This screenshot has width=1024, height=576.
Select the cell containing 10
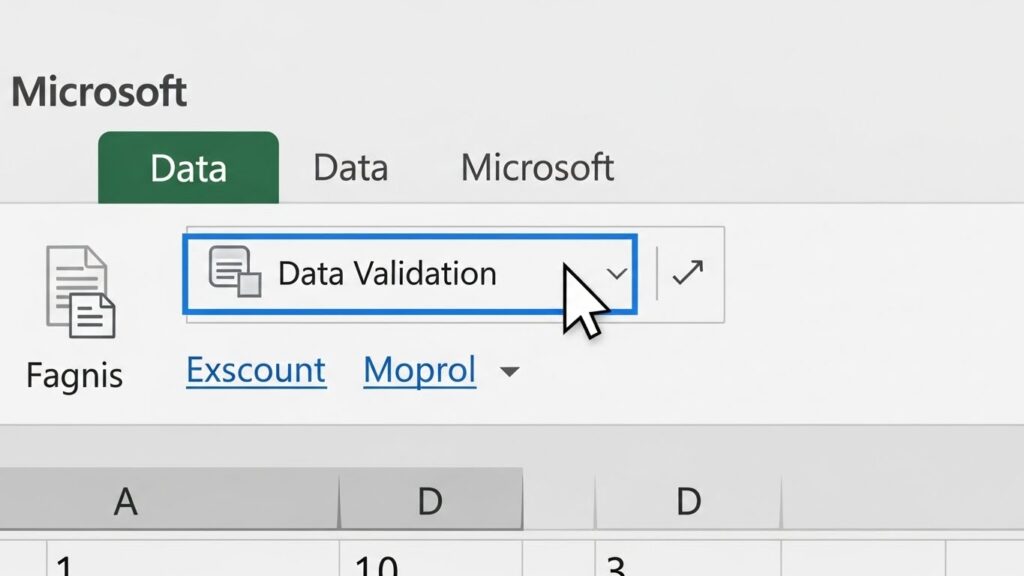pos(429,562)
